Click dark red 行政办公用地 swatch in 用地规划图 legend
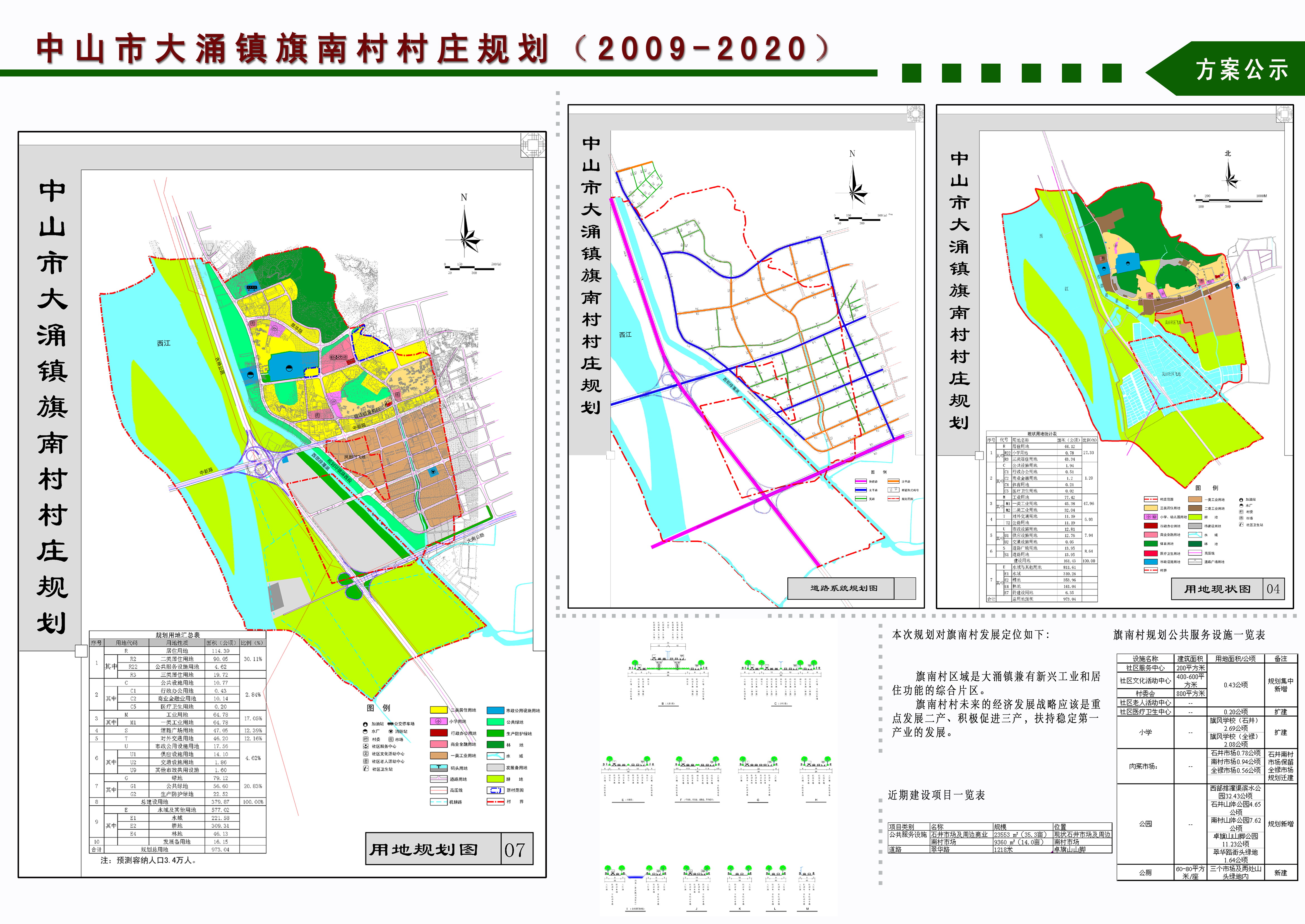The height and width of the screenshot is (924, 1305). [439, 733]
